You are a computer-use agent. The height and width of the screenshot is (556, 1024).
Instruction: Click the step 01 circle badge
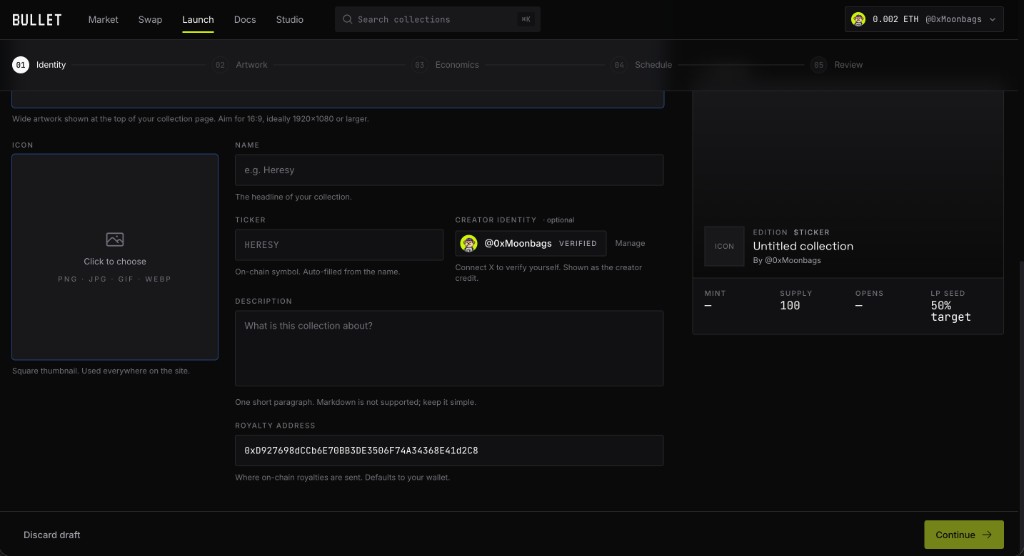tap(20, 65)
